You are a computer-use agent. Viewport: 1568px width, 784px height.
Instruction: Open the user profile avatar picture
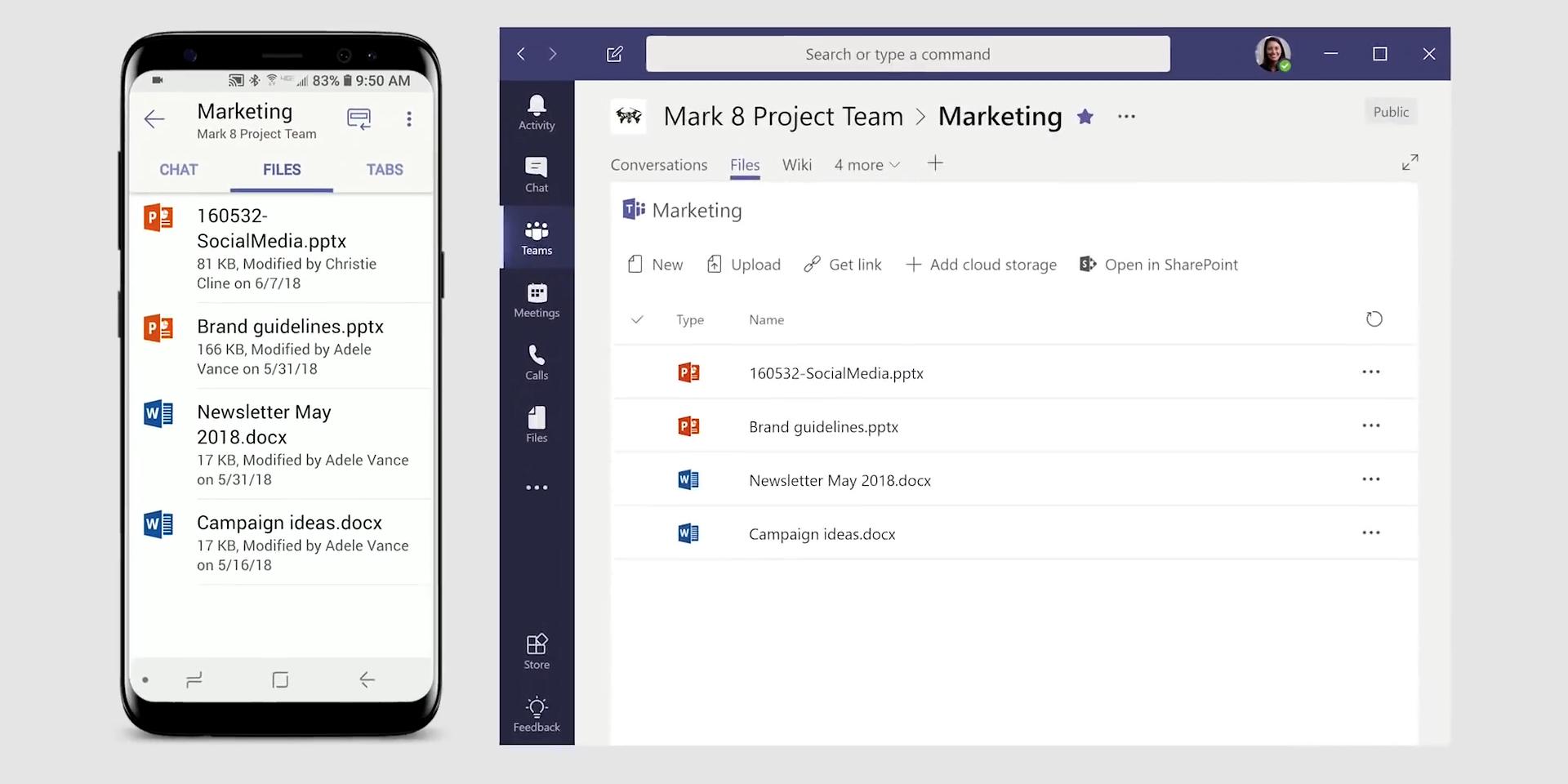coord(1273,54)
